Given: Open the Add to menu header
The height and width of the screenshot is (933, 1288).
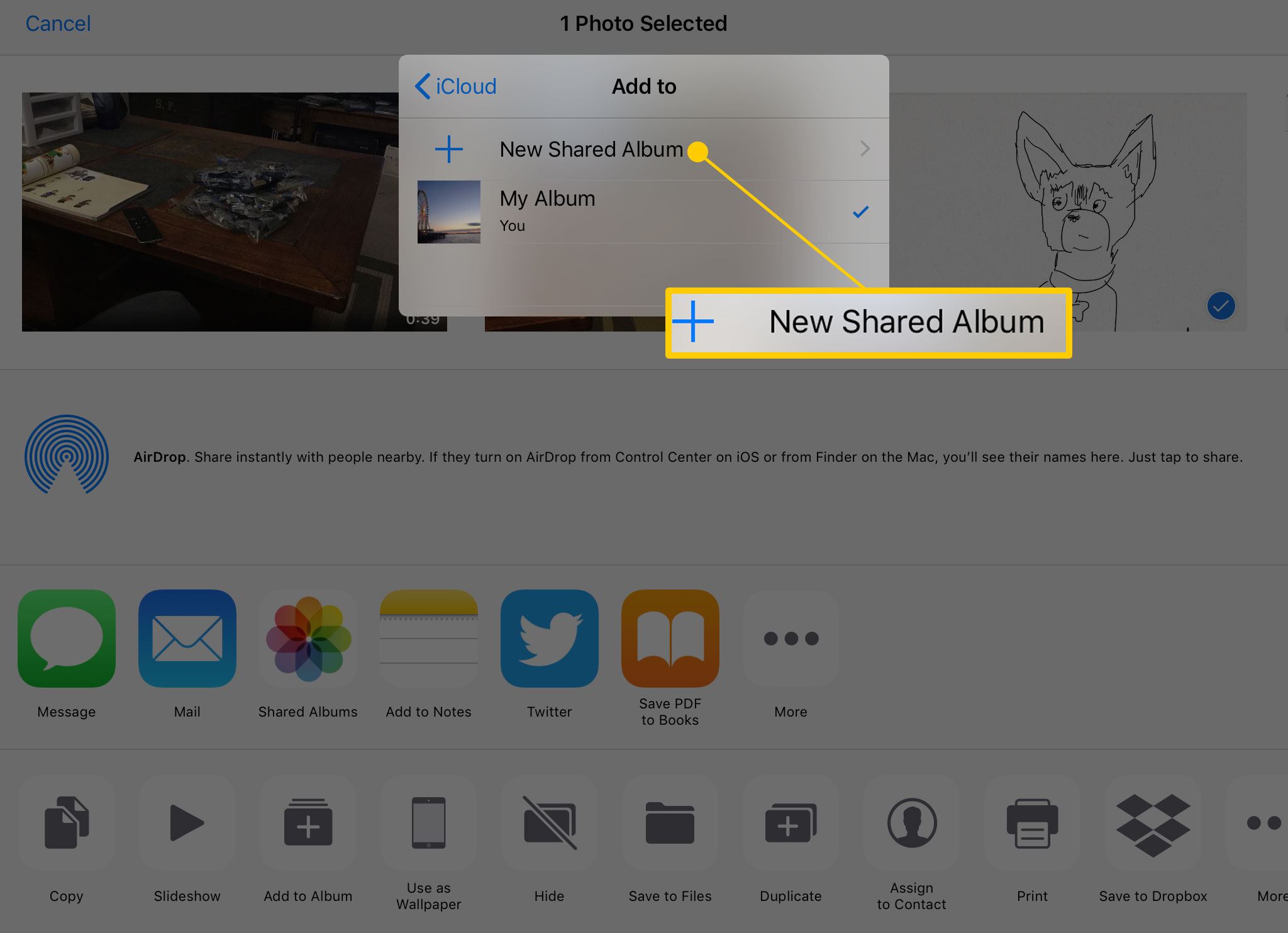Looking at the screenshot, I should 643,86.
